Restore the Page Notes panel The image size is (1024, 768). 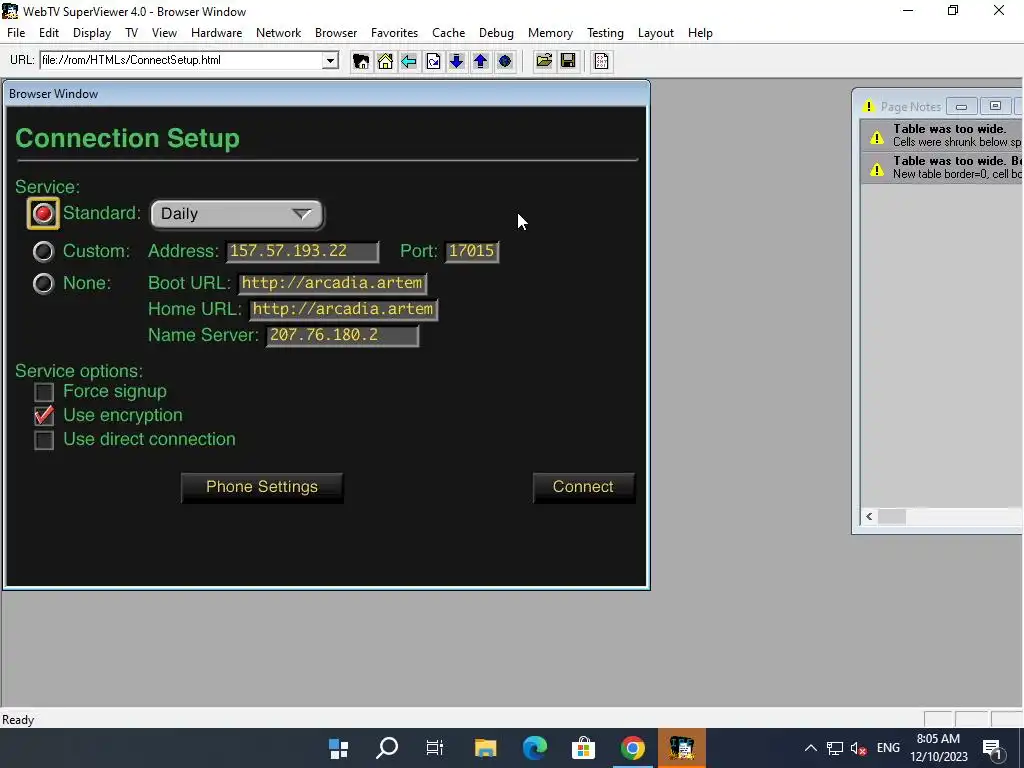click(x=995, y=106)
